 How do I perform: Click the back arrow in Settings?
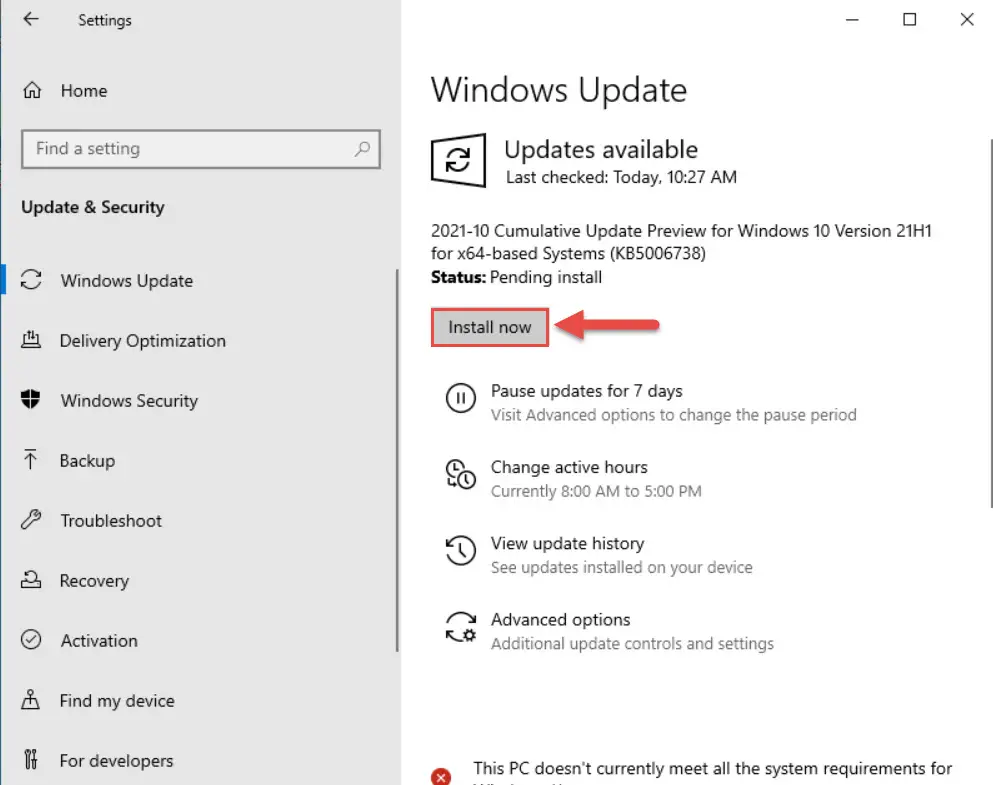[30, 19]
